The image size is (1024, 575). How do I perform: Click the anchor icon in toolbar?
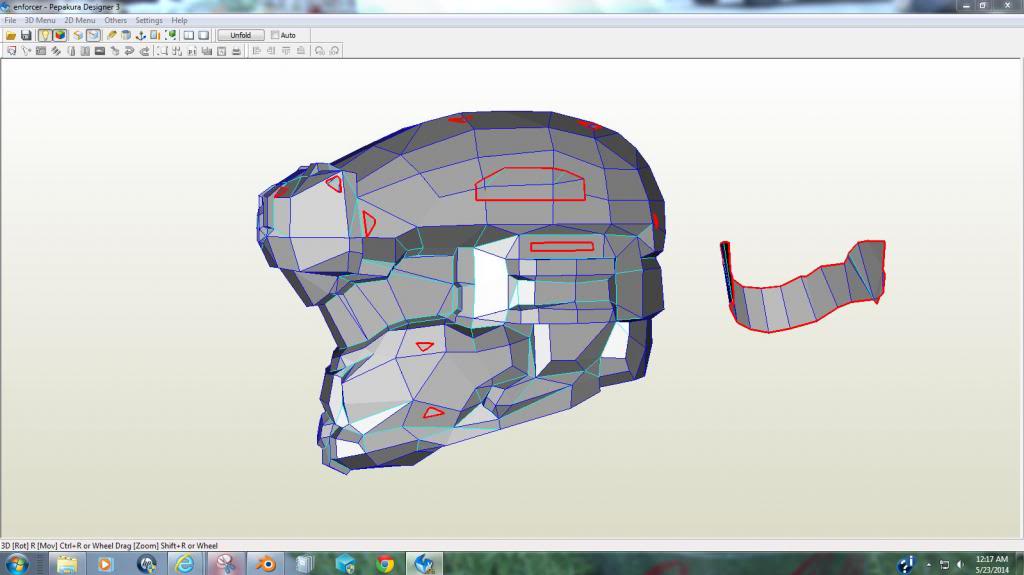(141, 35)
